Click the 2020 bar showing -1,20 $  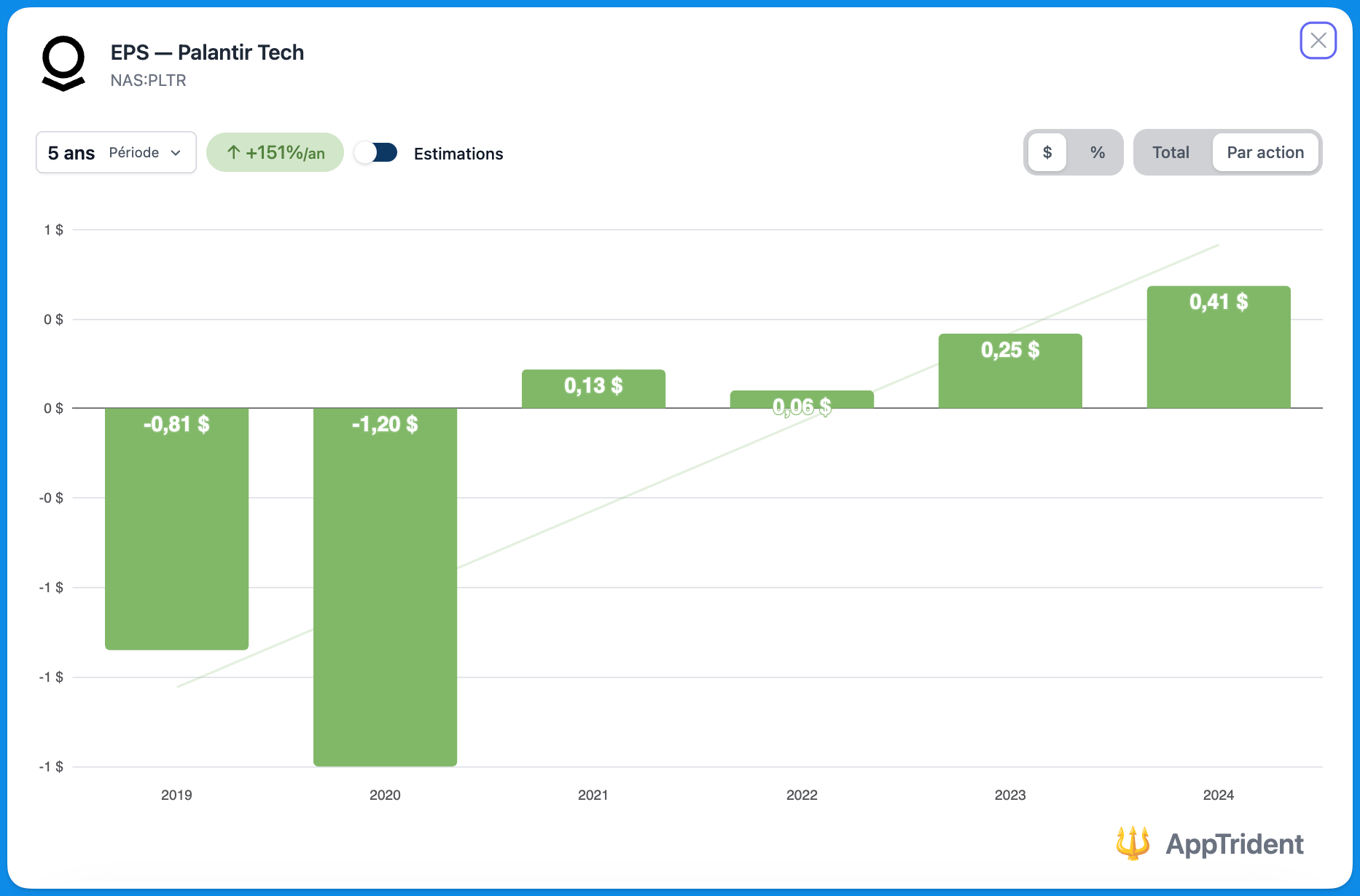[385, 586]
